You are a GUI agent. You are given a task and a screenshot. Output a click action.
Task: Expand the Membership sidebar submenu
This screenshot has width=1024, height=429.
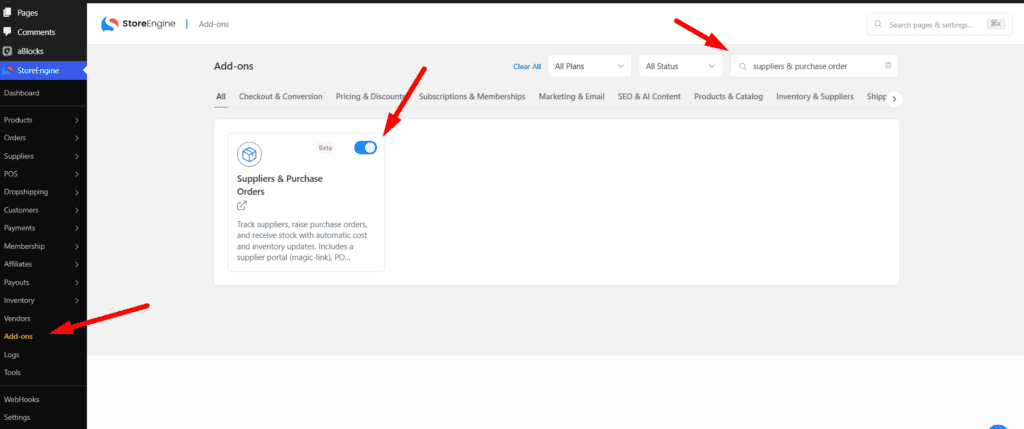(77, 246)
